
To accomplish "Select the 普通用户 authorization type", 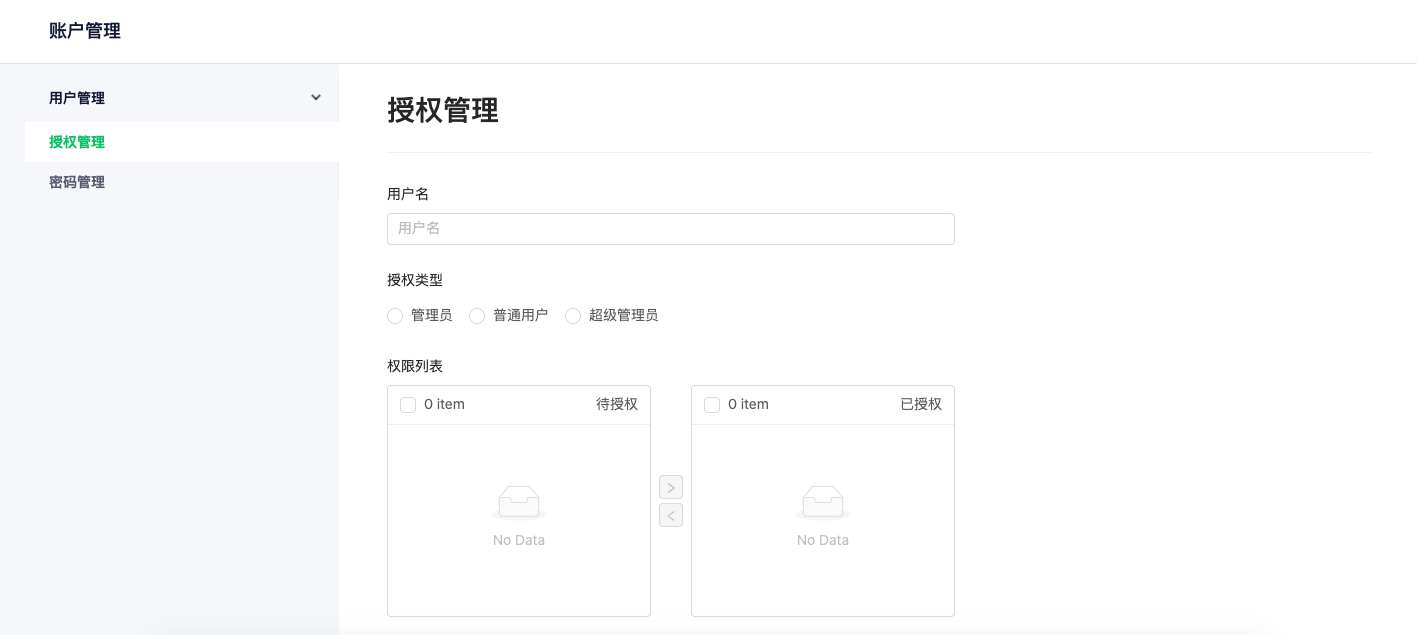I will (x=477, y=315).
